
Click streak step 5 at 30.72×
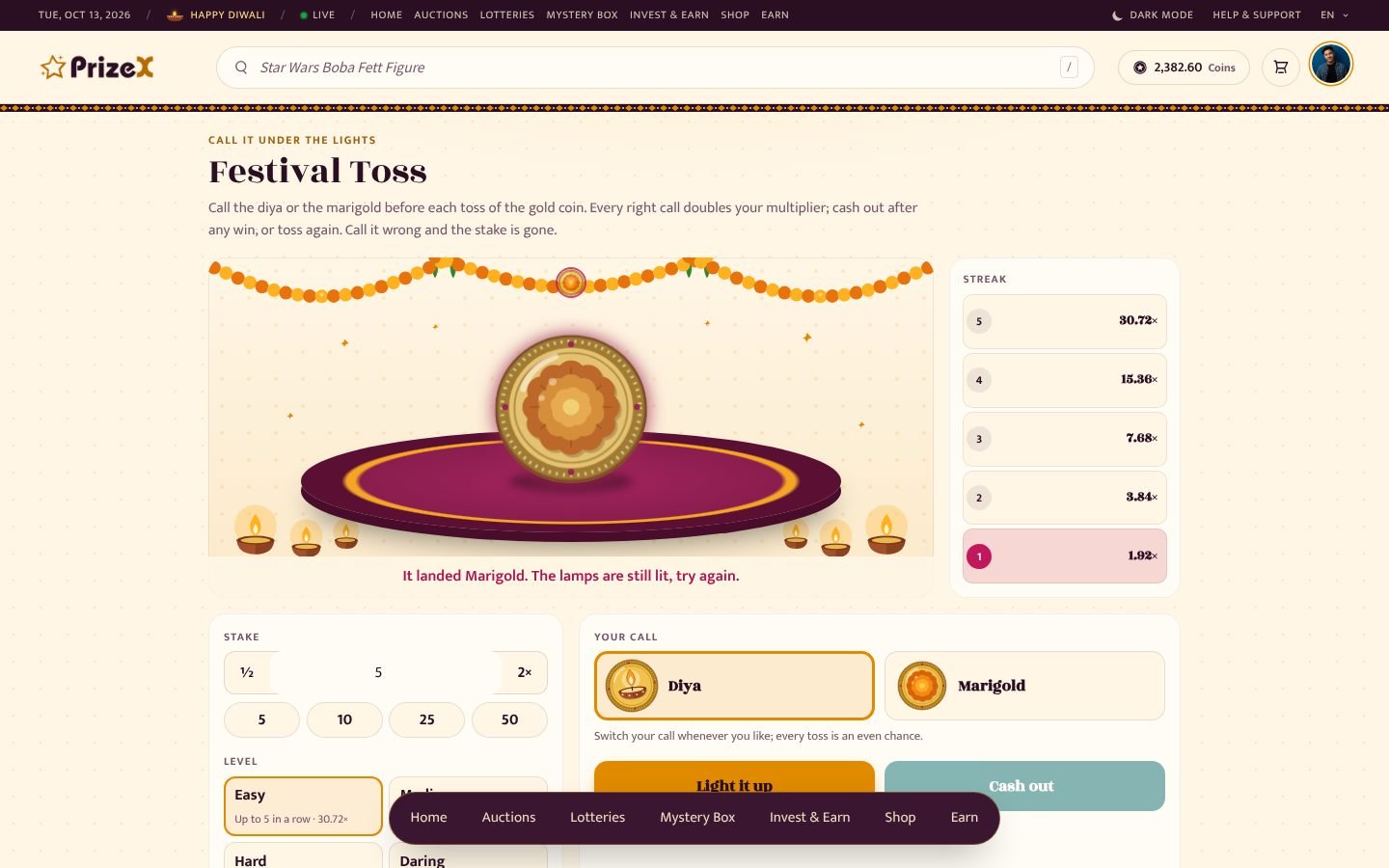point(1065,321)
